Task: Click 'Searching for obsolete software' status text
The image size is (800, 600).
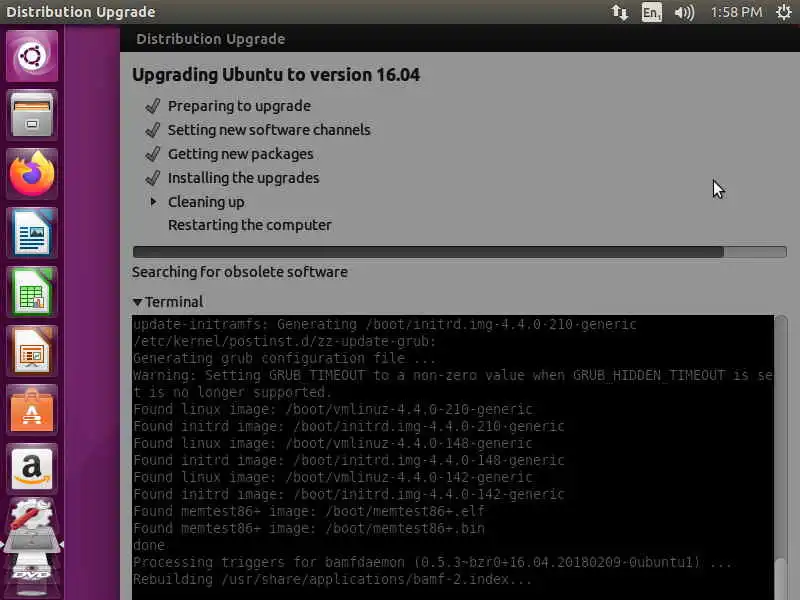Action: tap(240, 272)
